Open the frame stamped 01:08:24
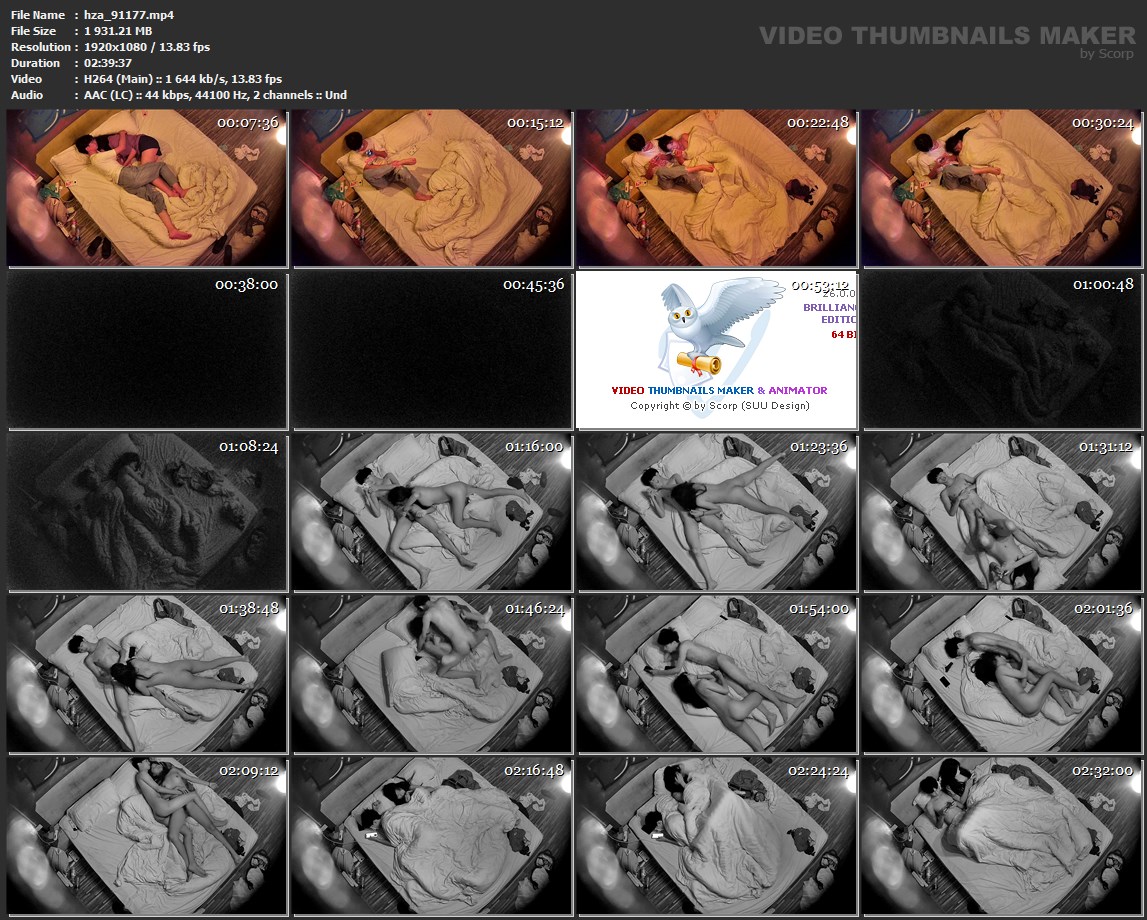Screen dimensions: 1147x920 coord(146,512)
